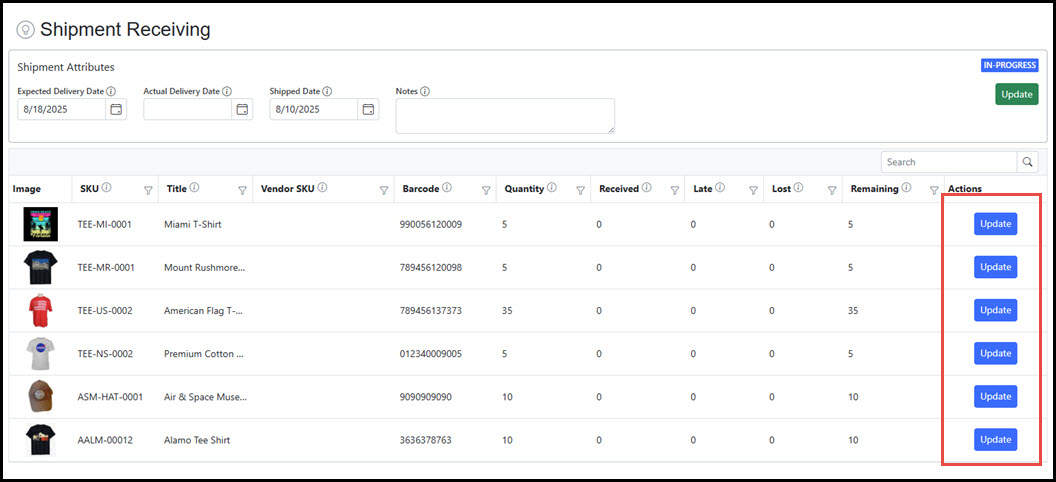Click the Quantity column filter icon
The height and width of the screenshot is (482, 1056).
(x=580, y=190)
